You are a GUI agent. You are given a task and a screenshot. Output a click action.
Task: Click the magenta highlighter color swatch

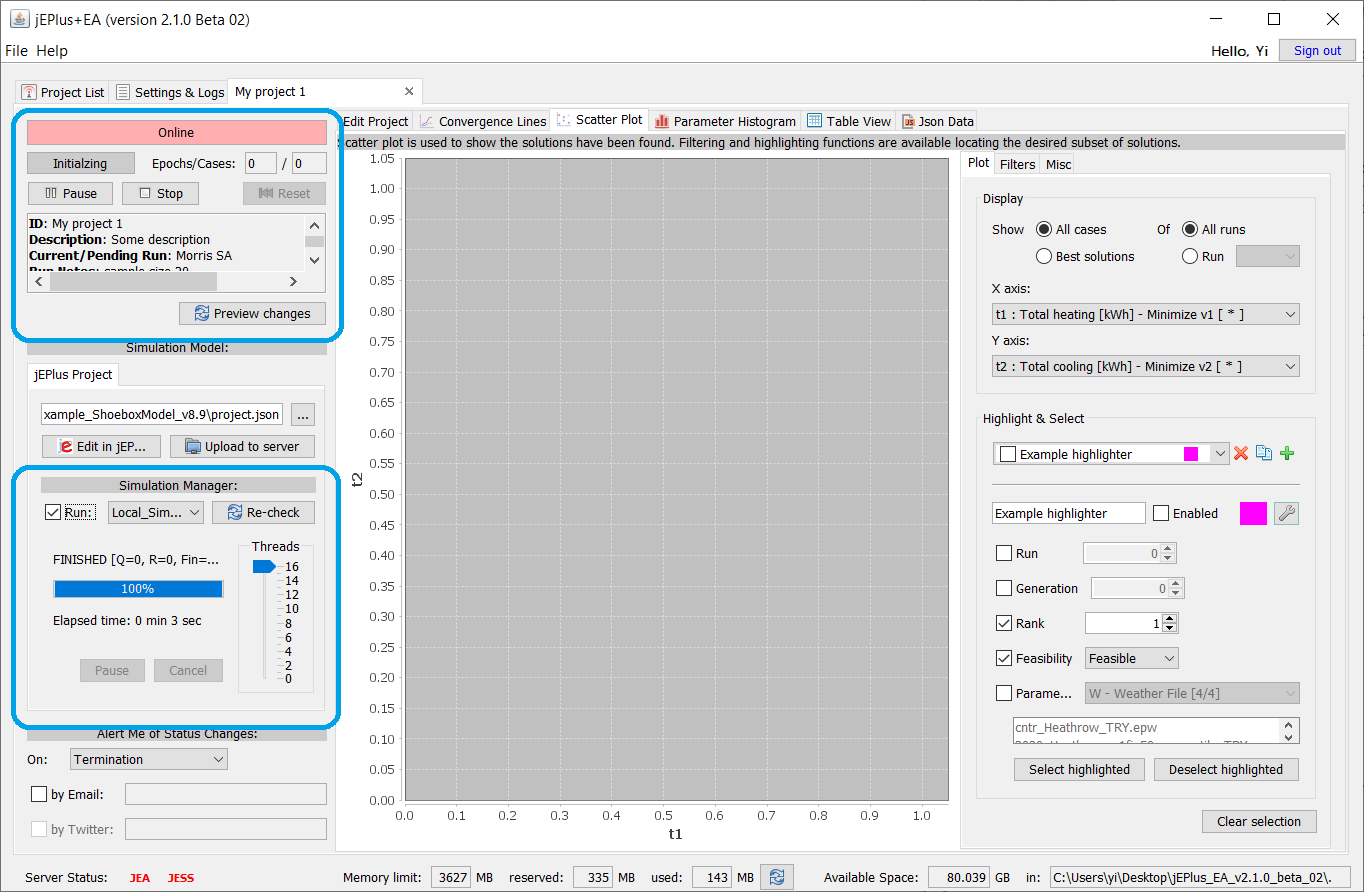[1253, 513]
